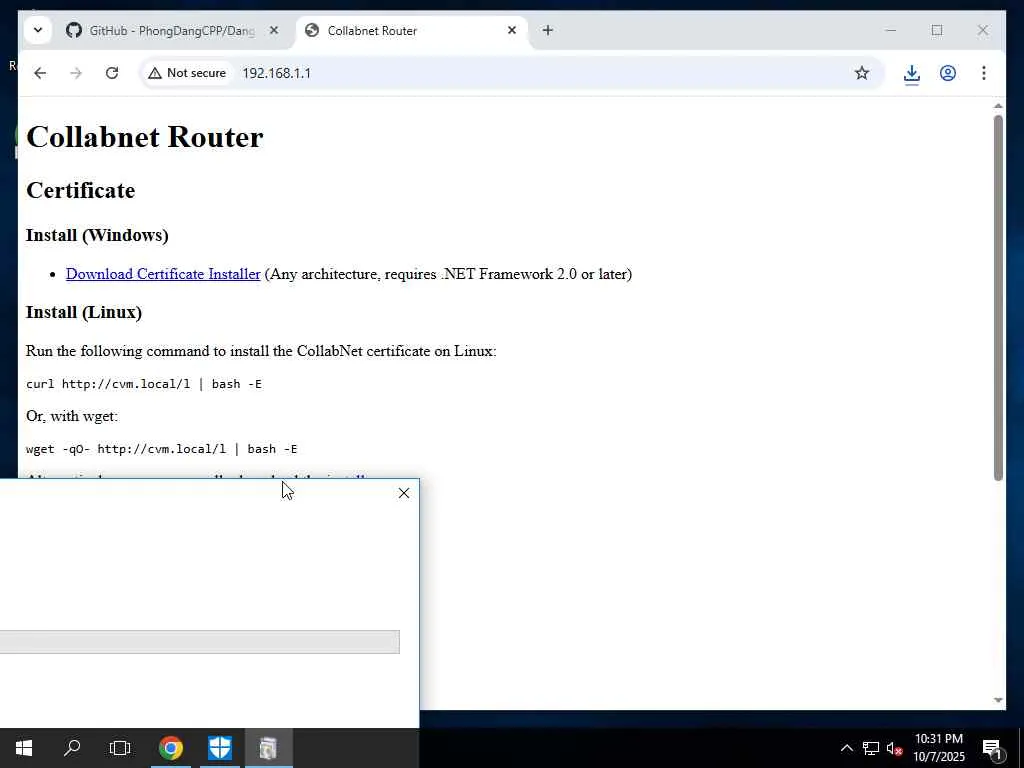1024x768 pixels.
Task: Click Download Certificate Installer link
Action: (x=163, y=274)
